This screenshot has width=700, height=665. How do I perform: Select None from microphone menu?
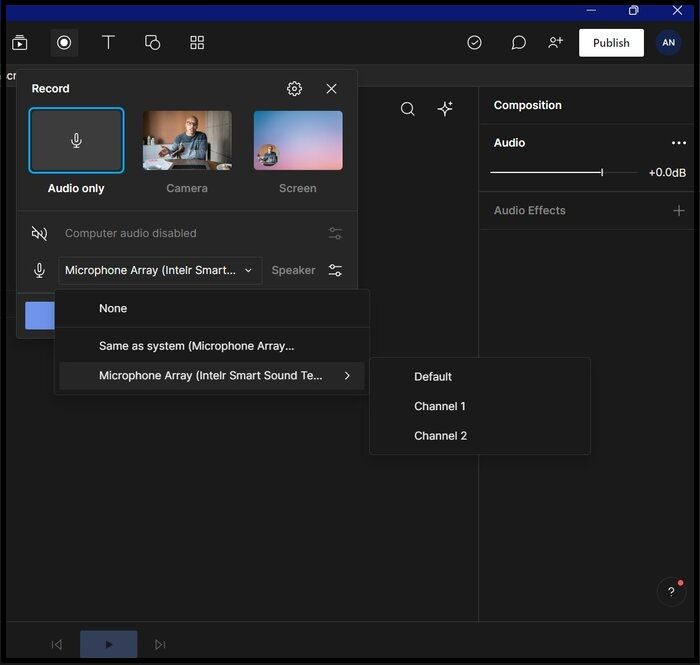point(113,308)
